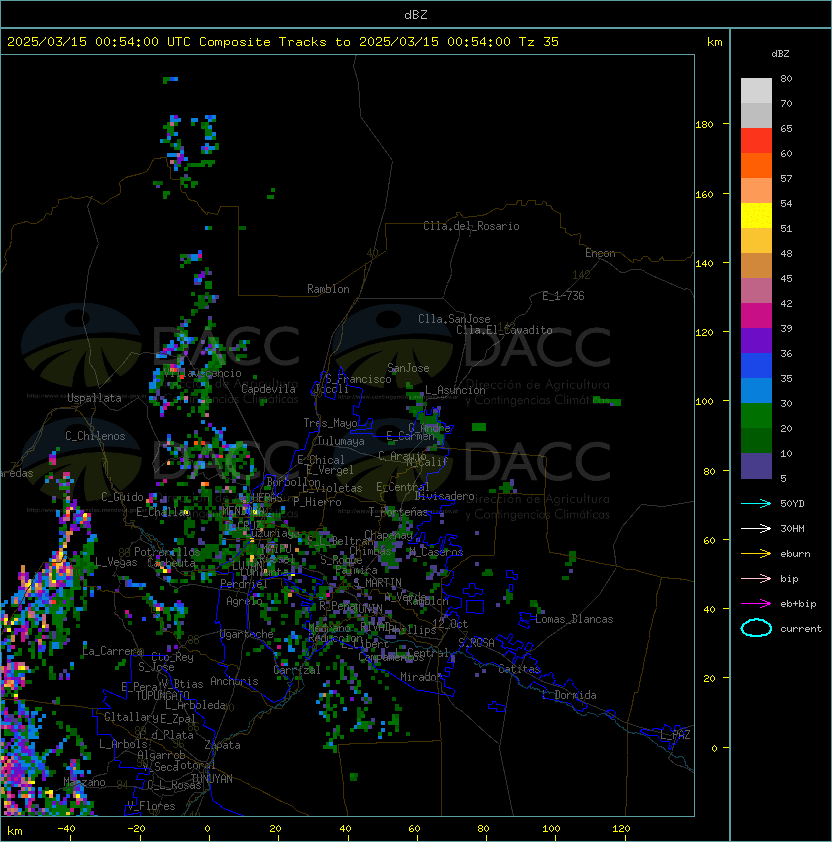Click the 'L_PAZ' map label
The image size is (832, 842).
coord(675,735)
